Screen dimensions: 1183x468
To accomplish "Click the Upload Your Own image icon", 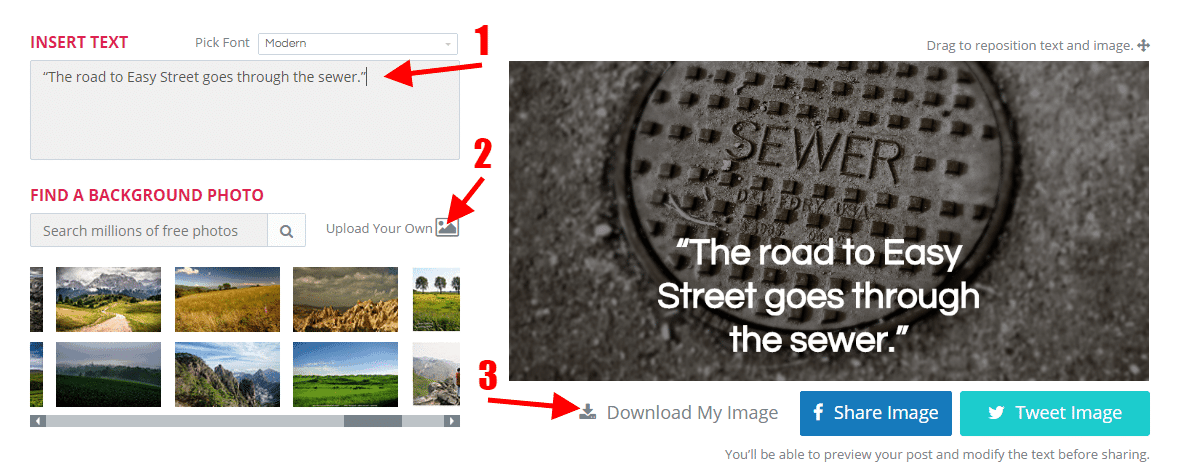I will tap(447, 227).
